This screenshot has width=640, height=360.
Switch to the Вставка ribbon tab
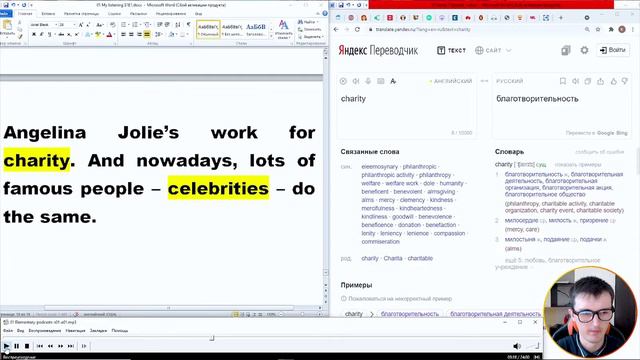48,13
